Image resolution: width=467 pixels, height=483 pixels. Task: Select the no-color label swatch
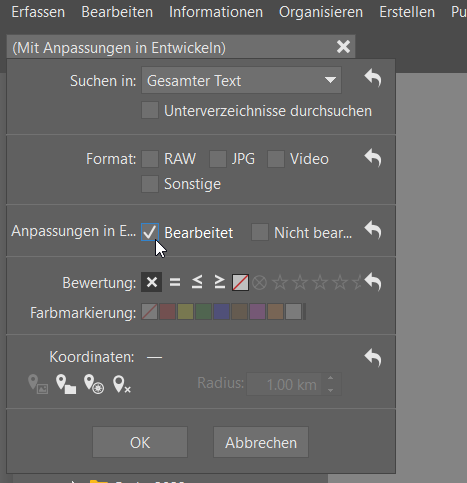coord(149,312)
